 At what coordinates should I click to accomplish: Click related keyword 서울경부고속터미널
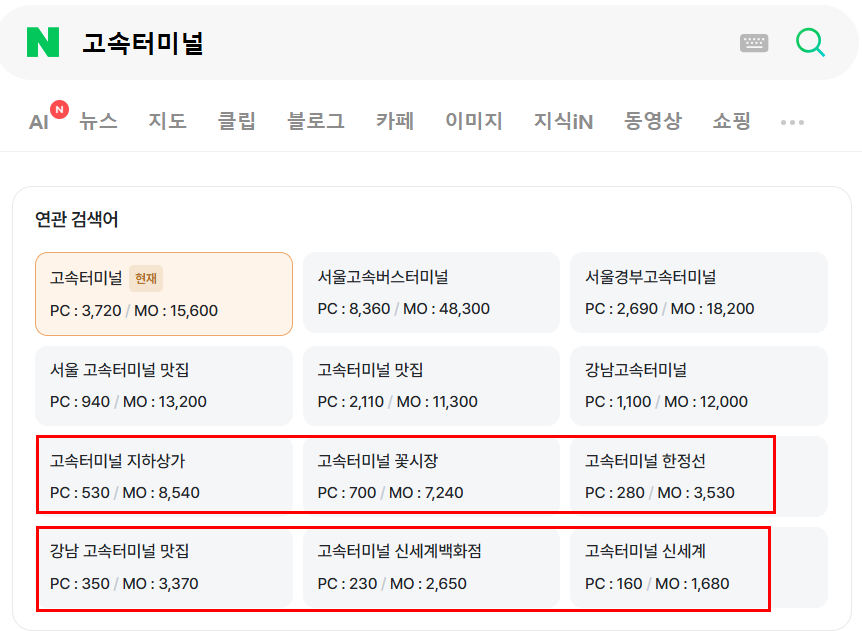[699, 292]
